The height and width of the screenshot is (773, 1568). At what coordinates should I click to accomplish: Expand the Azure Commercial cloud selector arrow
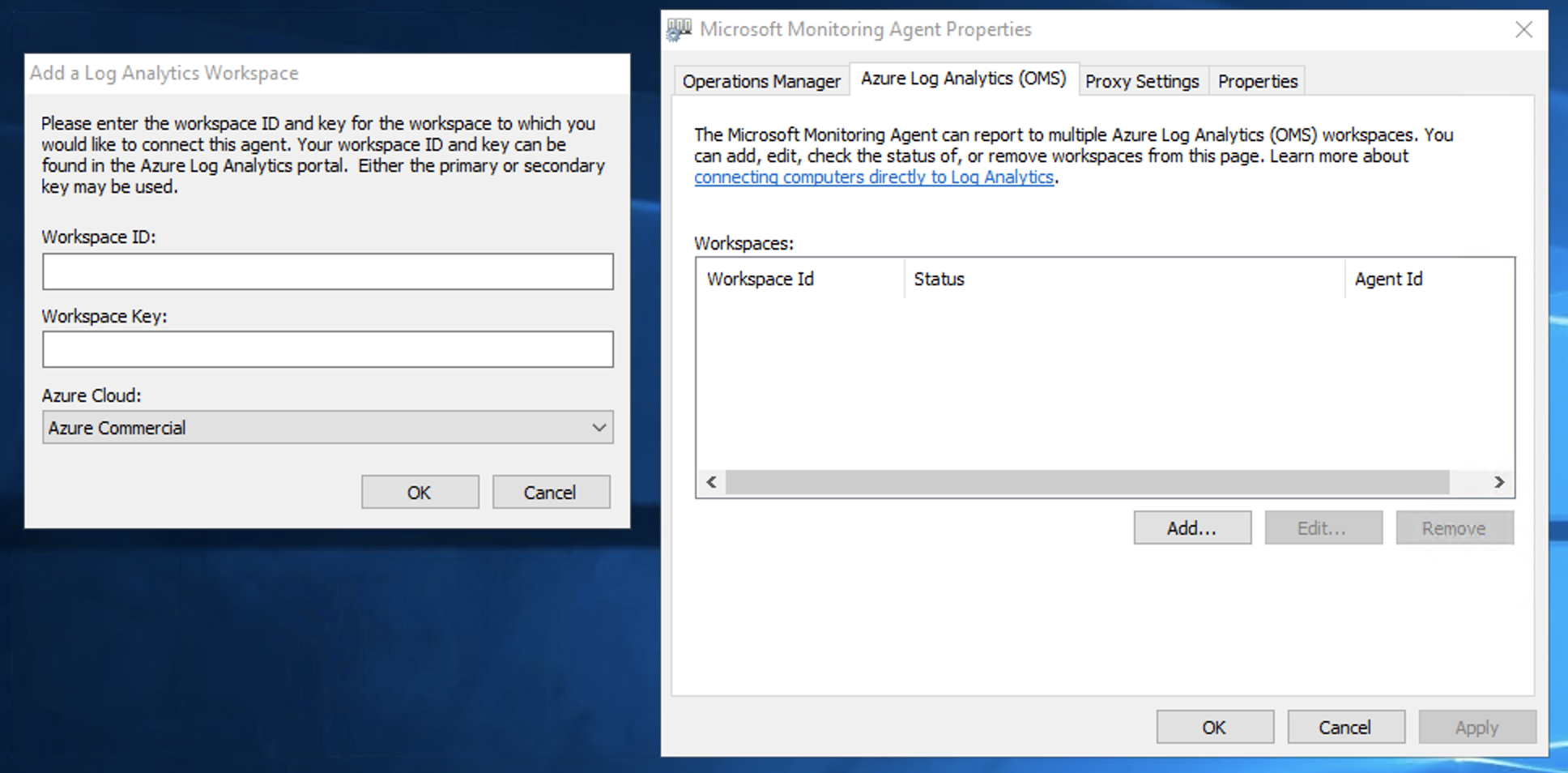pyautogui.click(x=600, y=427)
